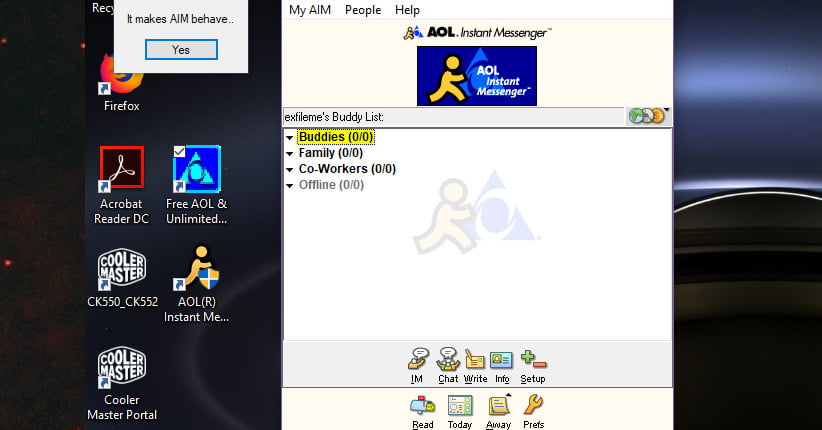Screen dimensions: 822x430
Task: Click Yes in the dialog
Action: click(x=181, y=50)
